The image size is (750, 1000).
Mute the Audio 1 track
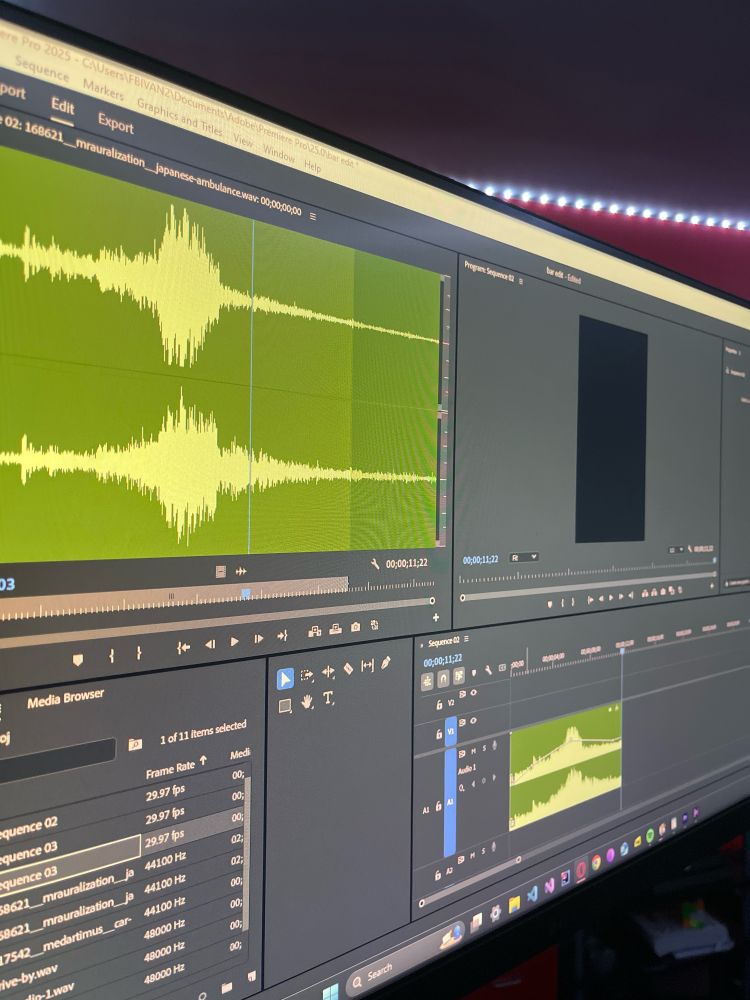[x=473, y=751]
